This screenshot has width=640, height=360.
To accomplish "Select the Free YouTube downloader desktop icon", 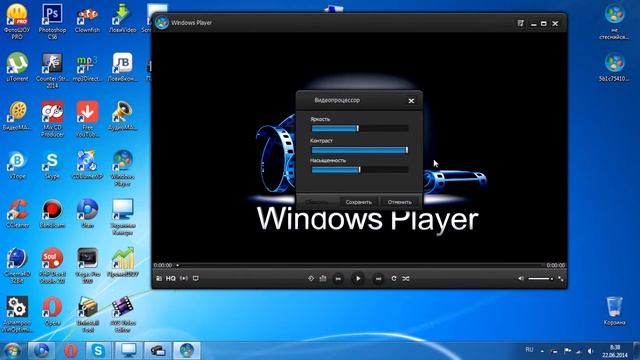I will click(x=87, y=119).
